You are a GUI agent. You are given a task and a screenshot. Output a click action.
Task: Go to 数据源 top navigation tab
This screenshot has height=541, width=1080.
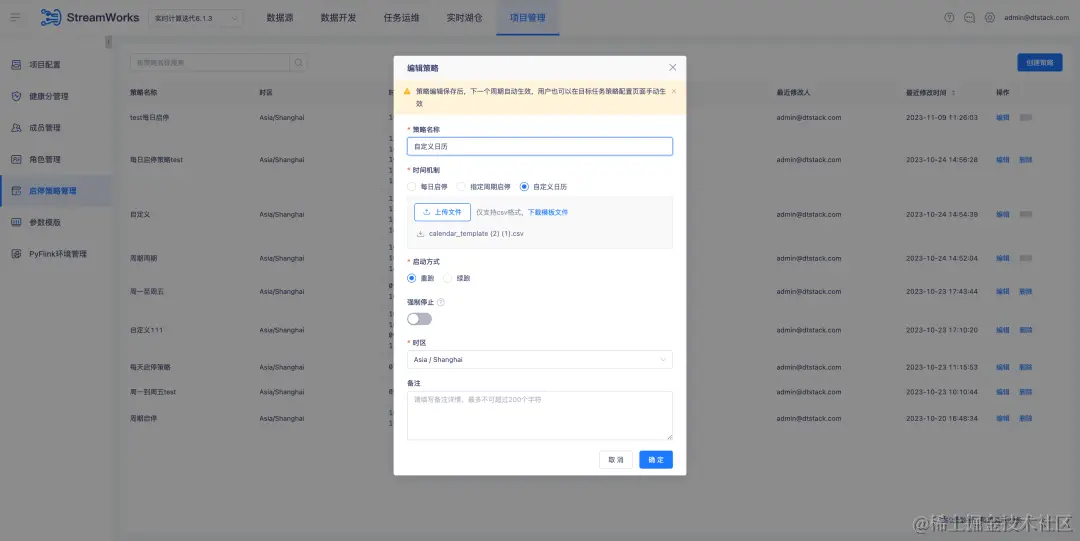(x=280, y=18)
